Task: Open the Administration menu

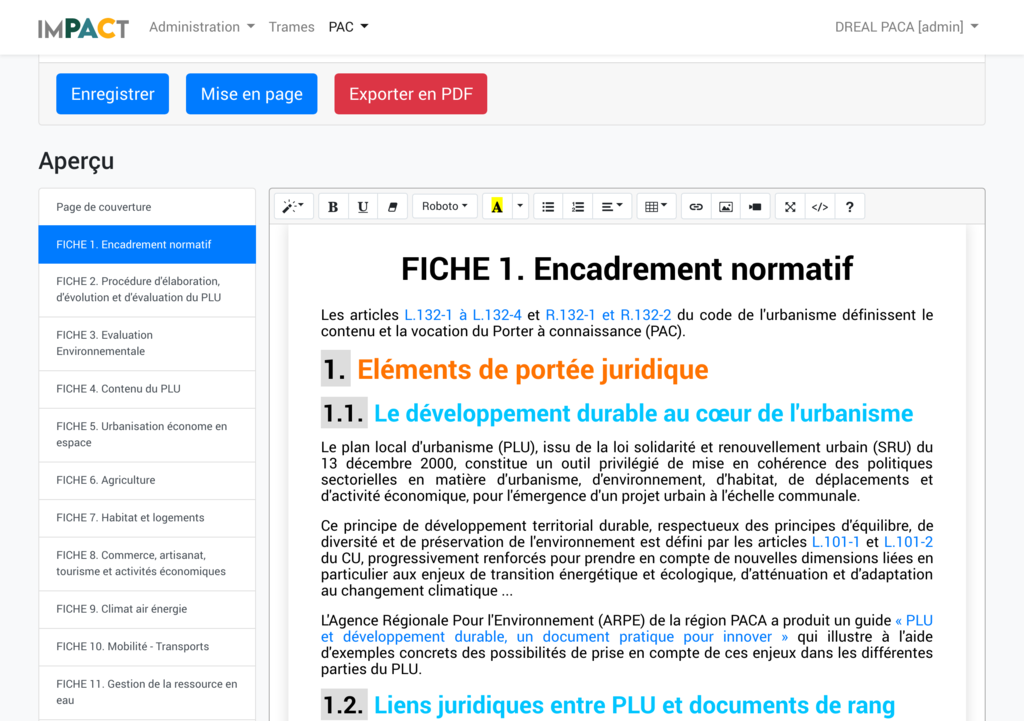Action: pyautogui.click(x=202, y=27)
